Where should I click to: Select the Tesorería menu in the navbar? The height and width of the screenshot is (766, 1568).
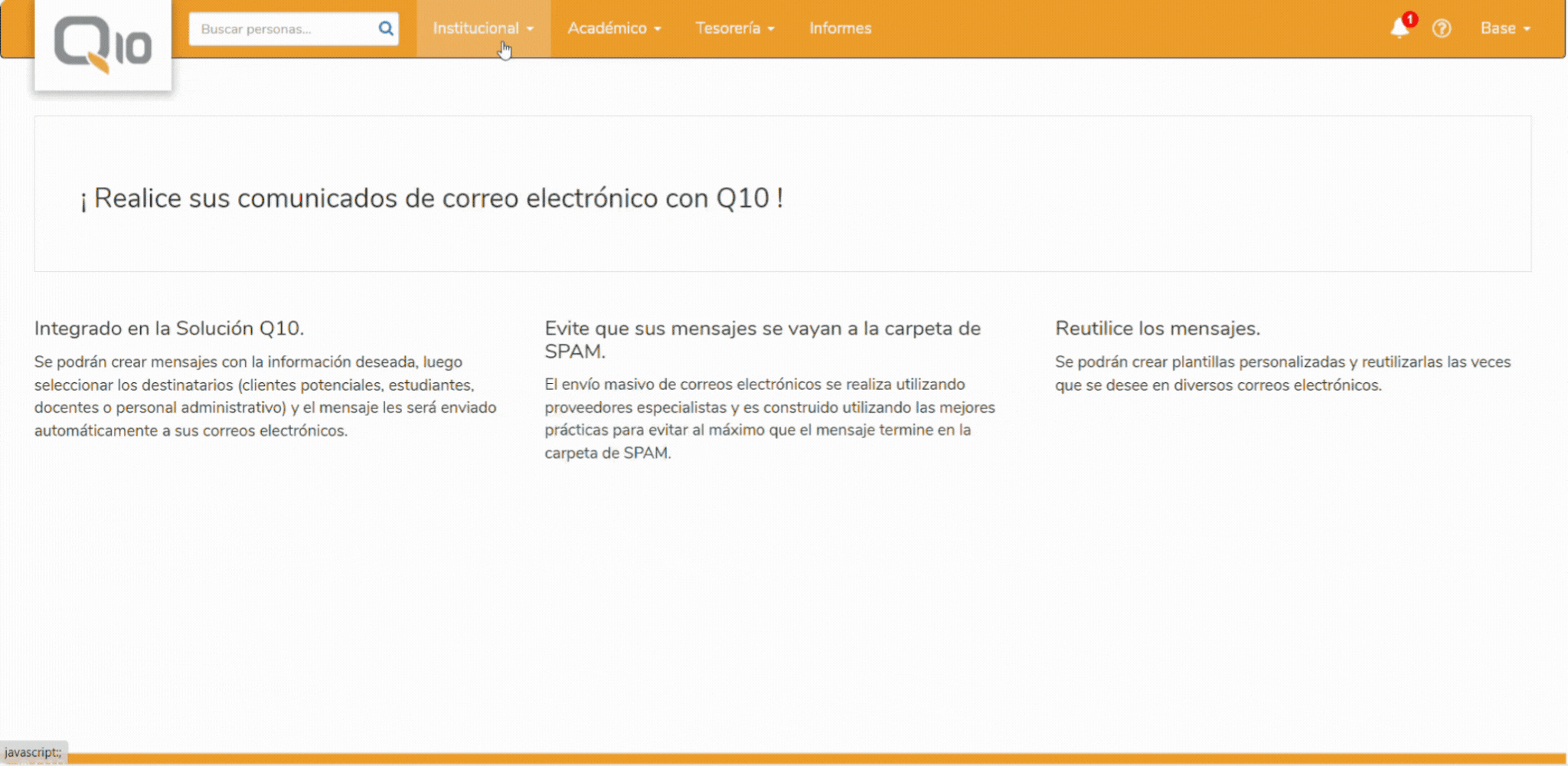727,28
